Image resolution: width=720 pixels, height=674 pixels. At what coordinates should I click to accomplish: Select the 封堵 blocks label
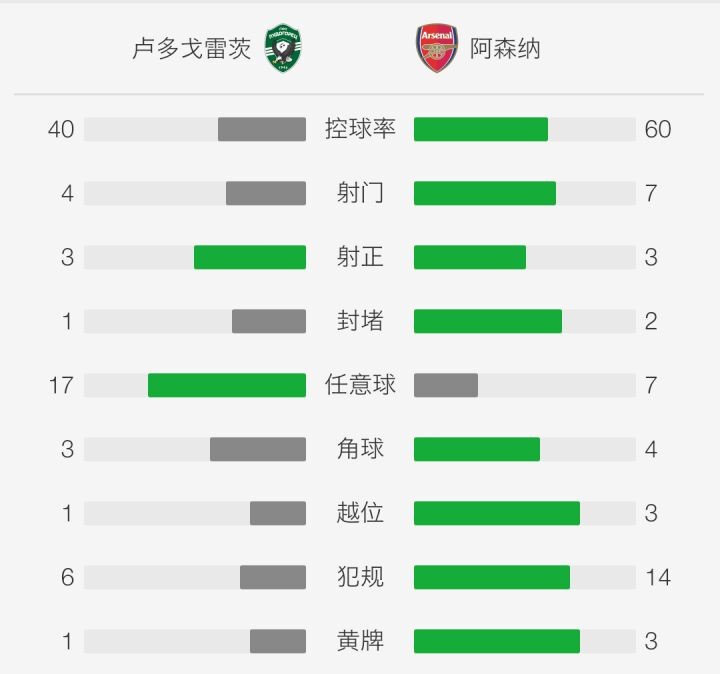pyautogui.click(x=360, y=321)
